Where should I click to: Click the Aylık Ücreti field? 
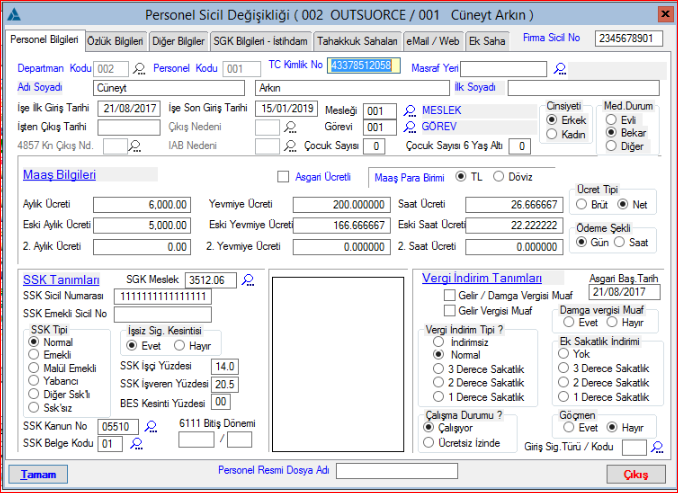[142, 205]
